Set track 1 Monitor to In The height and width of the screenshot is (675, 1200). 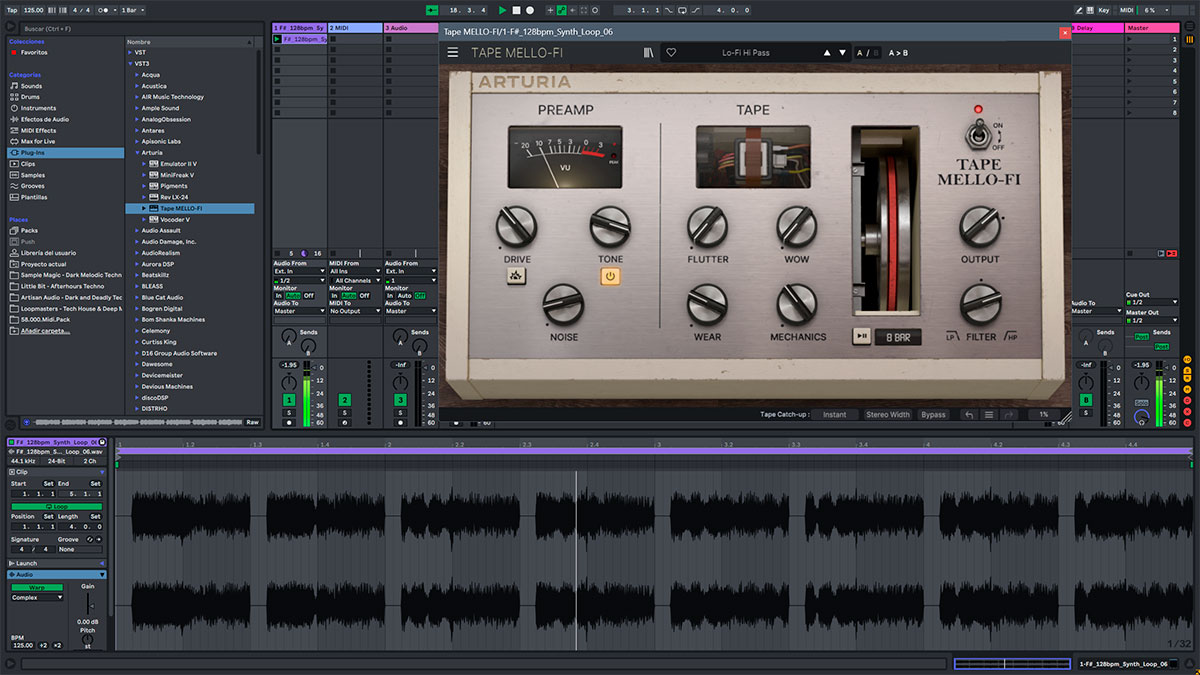point(278,296)
